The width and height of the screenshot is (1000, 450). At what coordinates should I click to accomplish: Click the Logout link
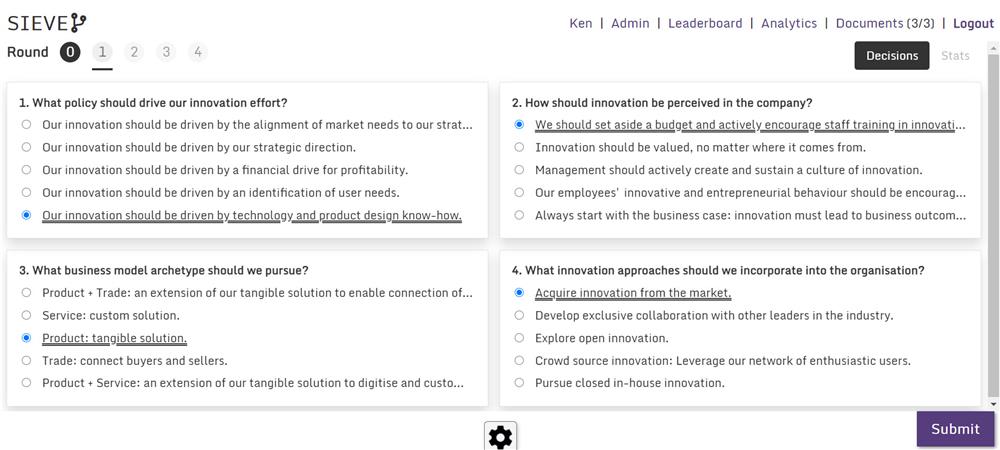(x=973, y=23)
